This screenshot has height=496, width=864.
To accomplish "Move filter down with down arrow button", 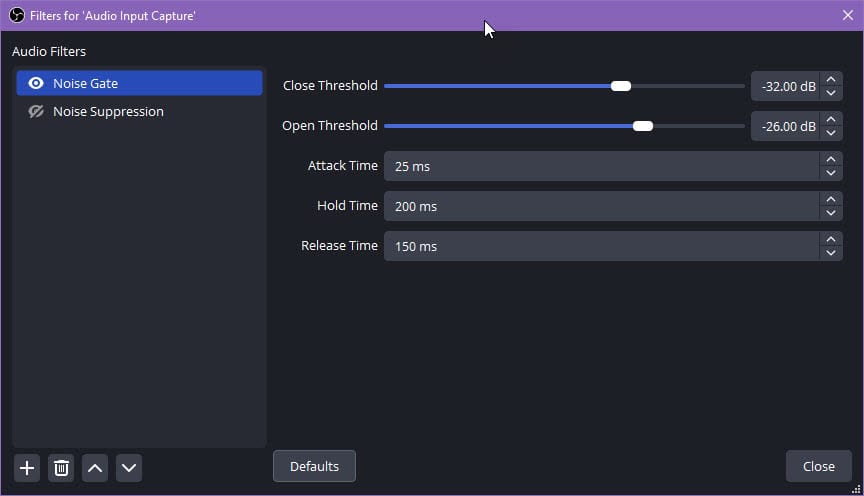I will [129, 468].
